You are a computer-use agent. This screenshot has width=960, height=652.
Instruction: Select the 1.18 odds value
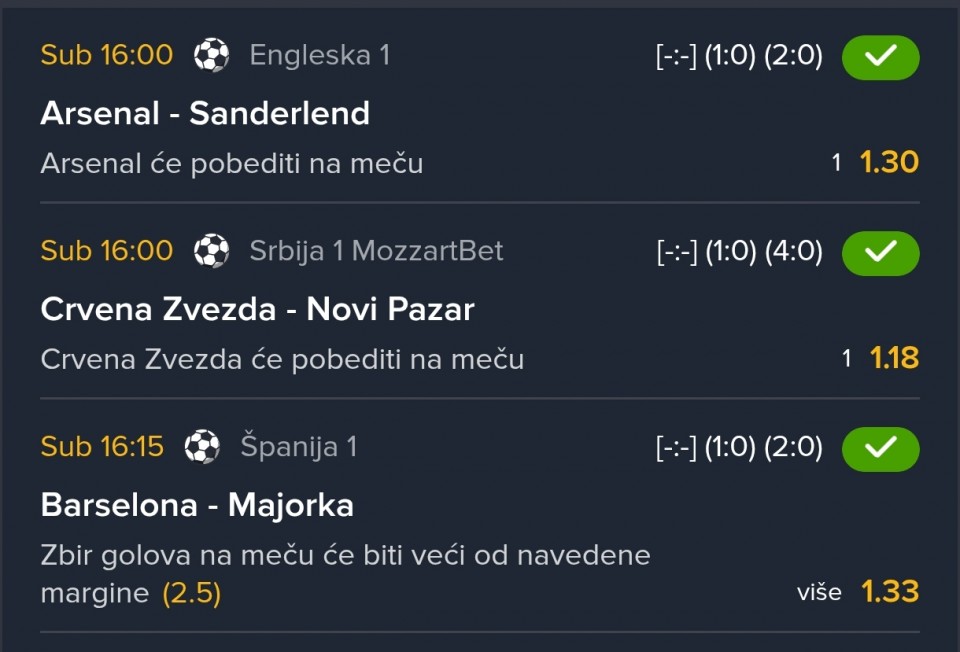894,358
